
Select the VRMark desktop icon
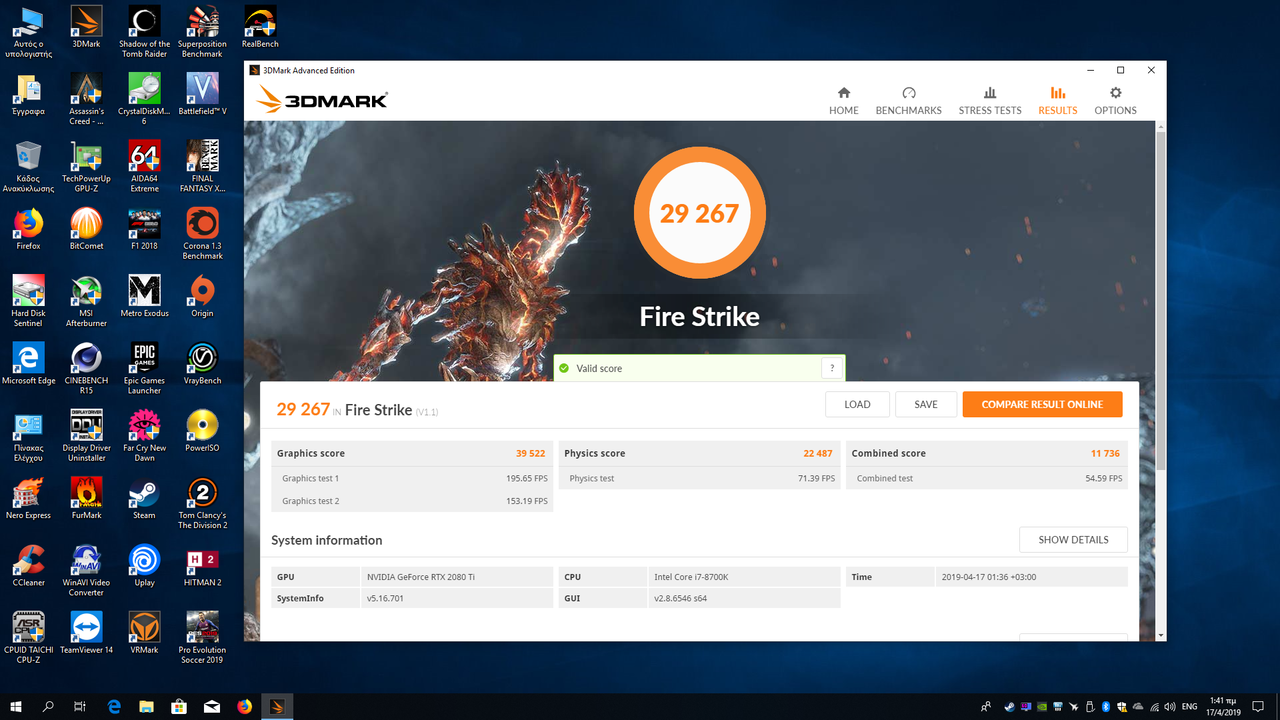[144, 634]
